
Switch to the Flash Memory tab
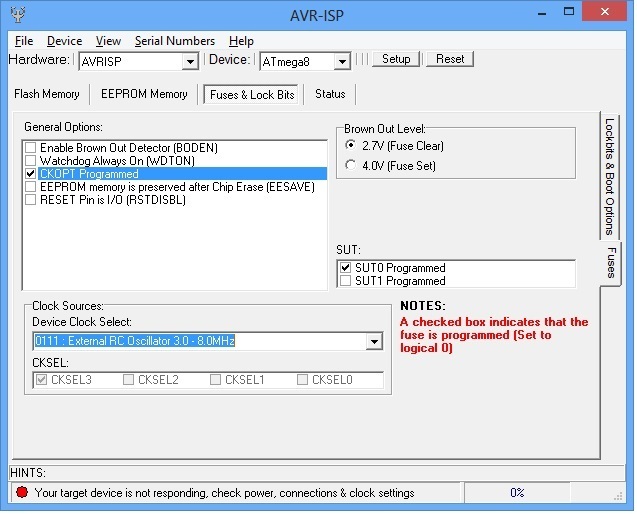(x=47, y=94)
